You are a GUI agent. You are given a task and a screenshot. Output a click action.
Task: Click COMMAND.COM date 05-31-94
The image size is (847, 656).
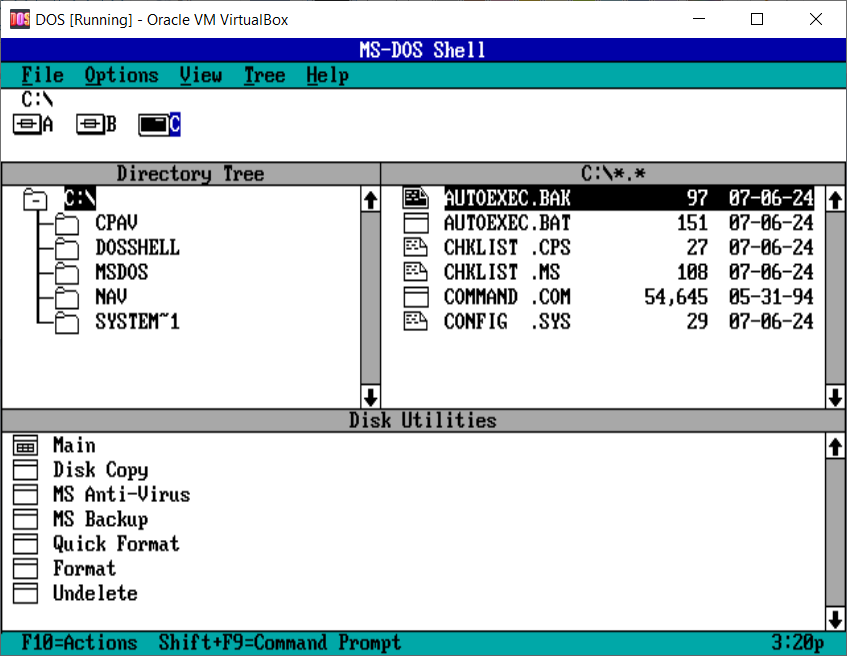click(771, 297)
